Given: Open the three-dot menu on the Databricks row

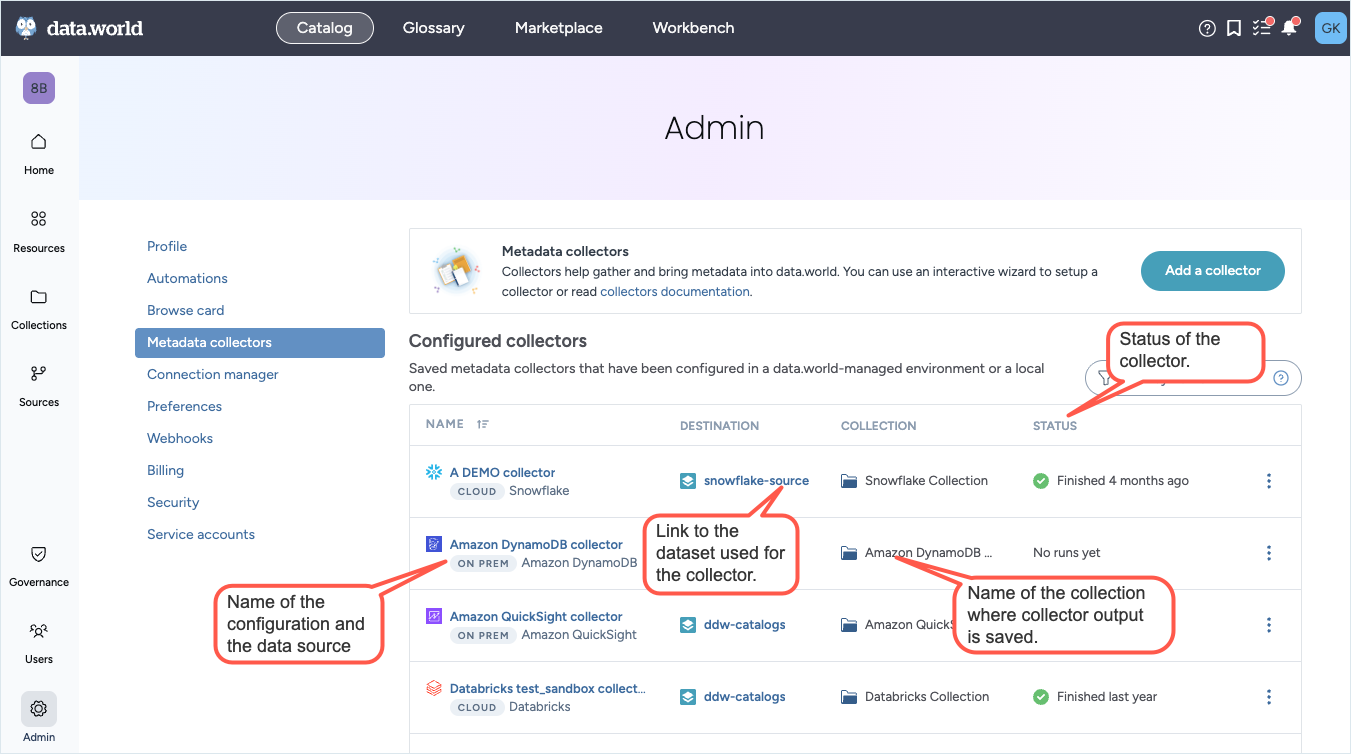Looking at the screenshot, I should click(x=1268, y=697).
